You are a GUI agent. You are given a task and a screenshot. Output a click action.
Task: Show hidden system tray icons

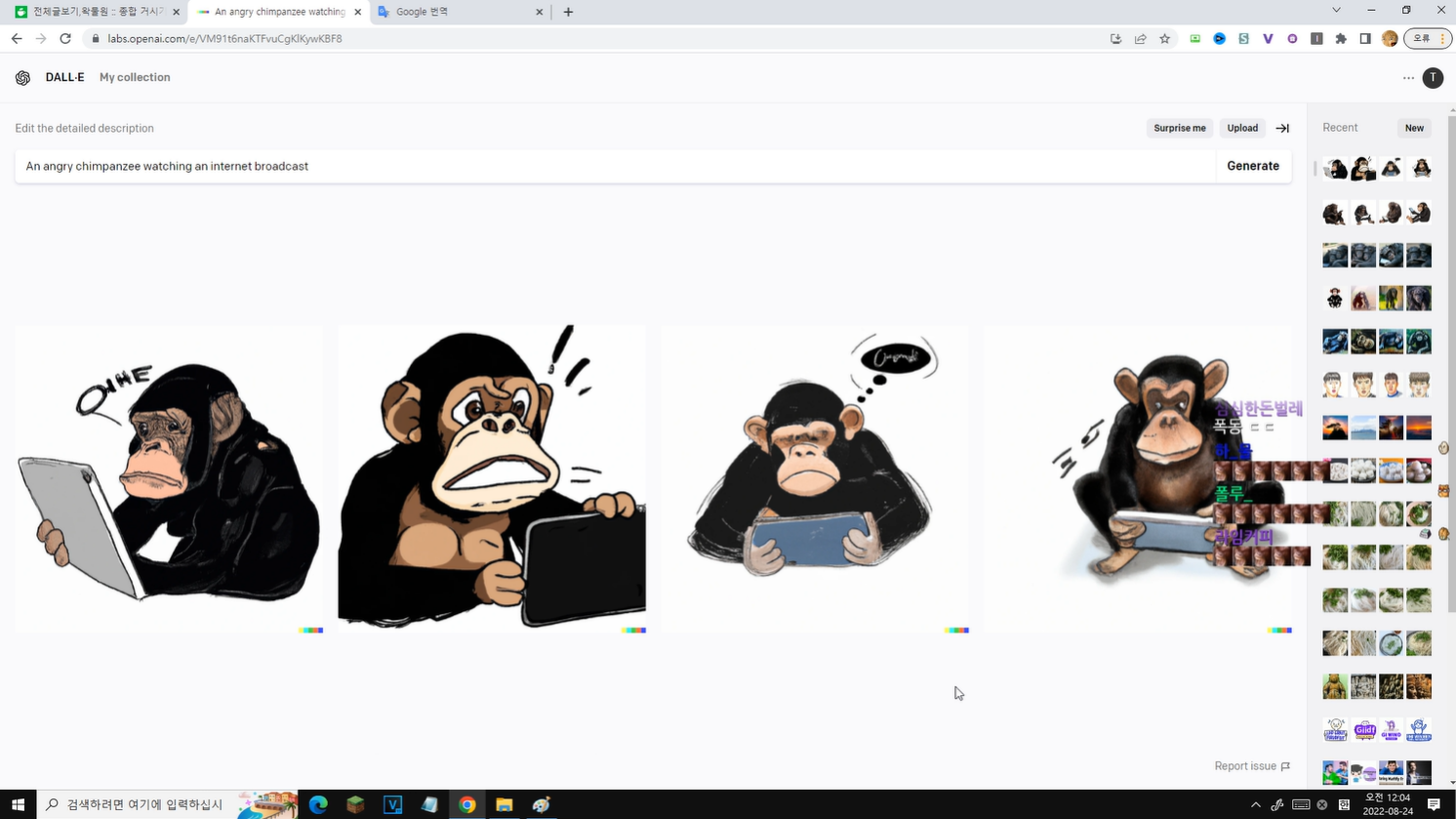(x=1255, y=804)
